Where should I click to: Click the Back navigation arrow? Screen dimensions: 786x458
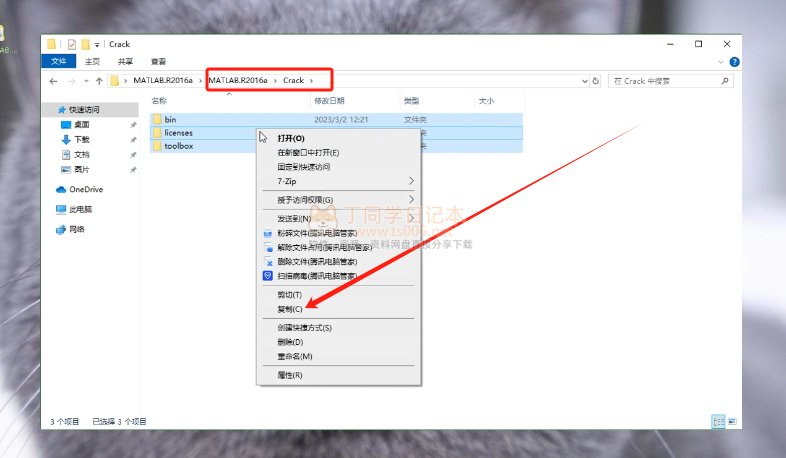pyautogui.click(x=54, y=81)
